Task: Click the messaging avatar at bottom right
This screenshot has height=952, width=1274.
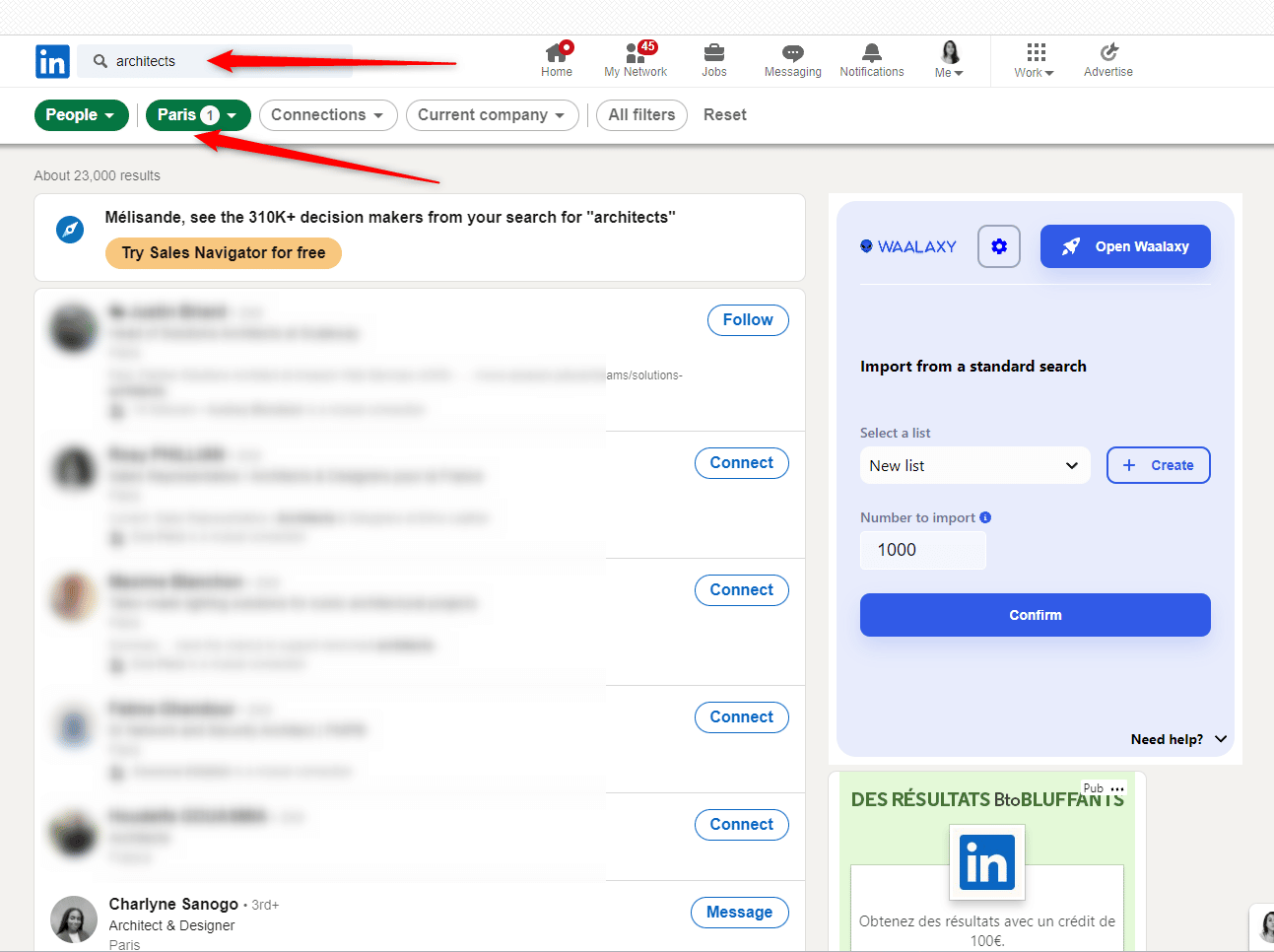Action: (x=1264, y=925)
